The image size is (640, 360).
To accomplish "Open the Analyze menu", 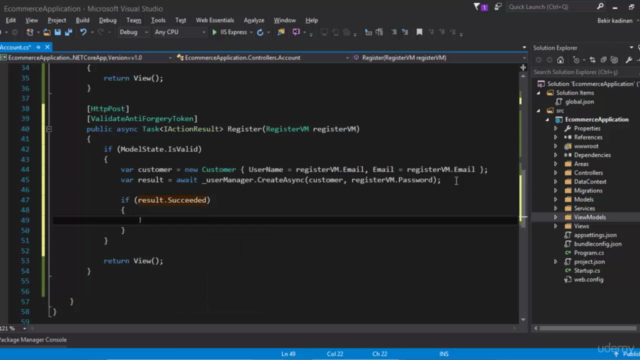I will (254, 20).
